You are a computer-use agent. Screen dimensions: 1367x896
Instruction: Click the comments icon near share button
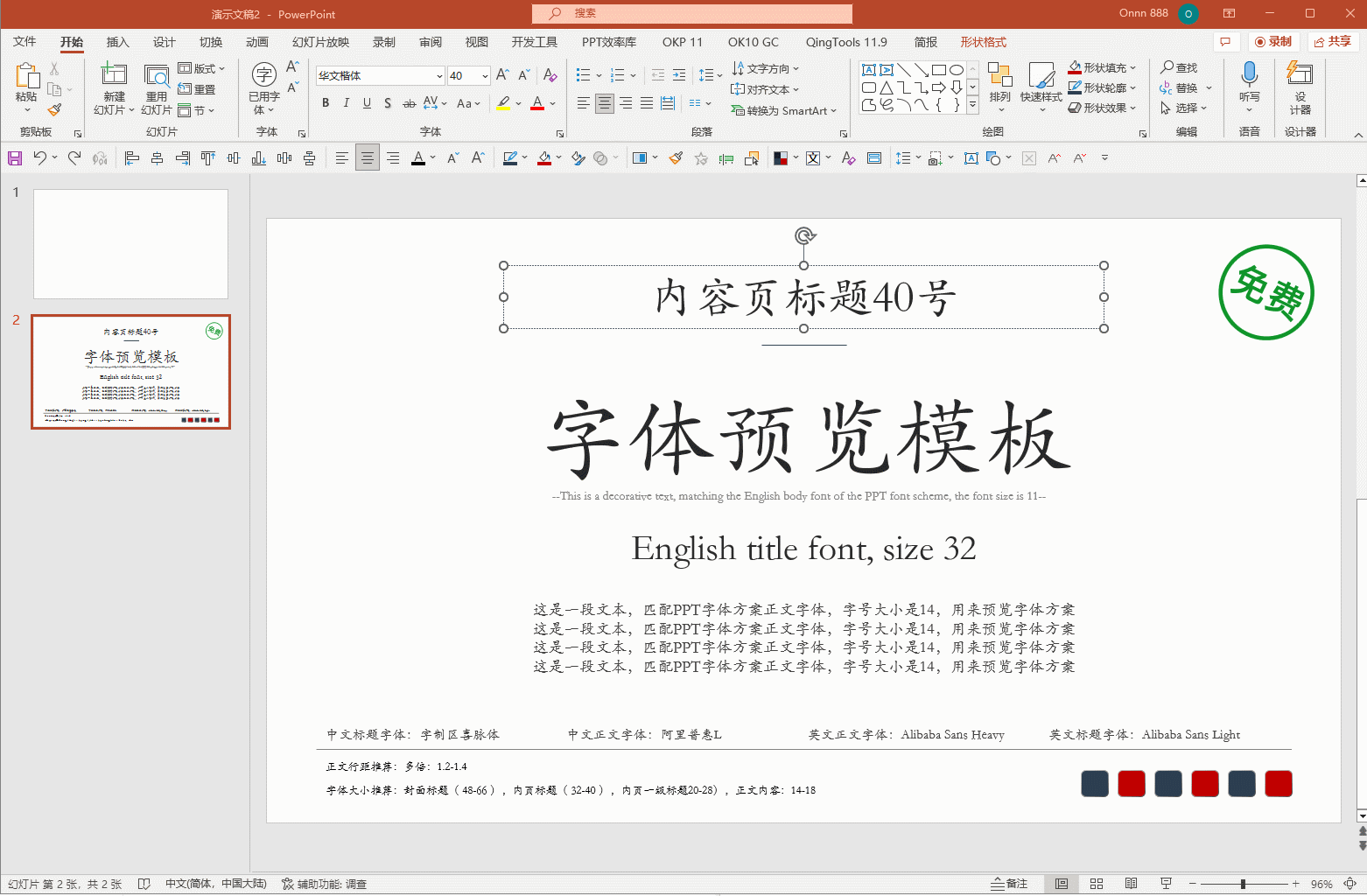tap(1225, 41)
